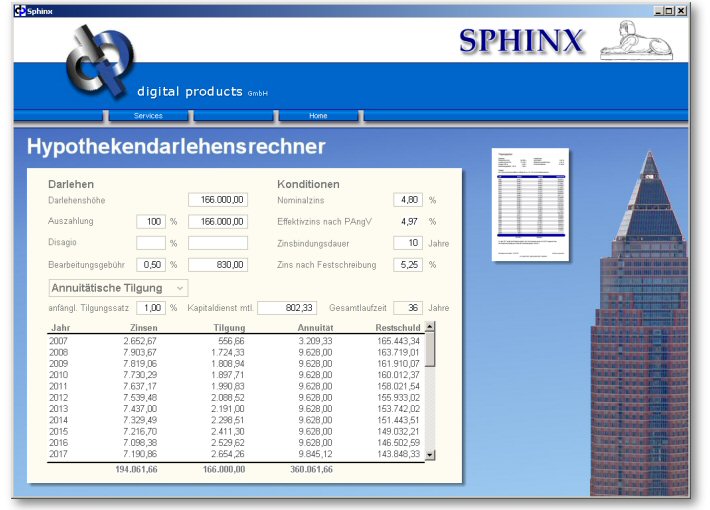Screen dimensions: 710x510
Task: Click the Gesamtlaufzeit field showing 36
Action: tap(408, 308)
